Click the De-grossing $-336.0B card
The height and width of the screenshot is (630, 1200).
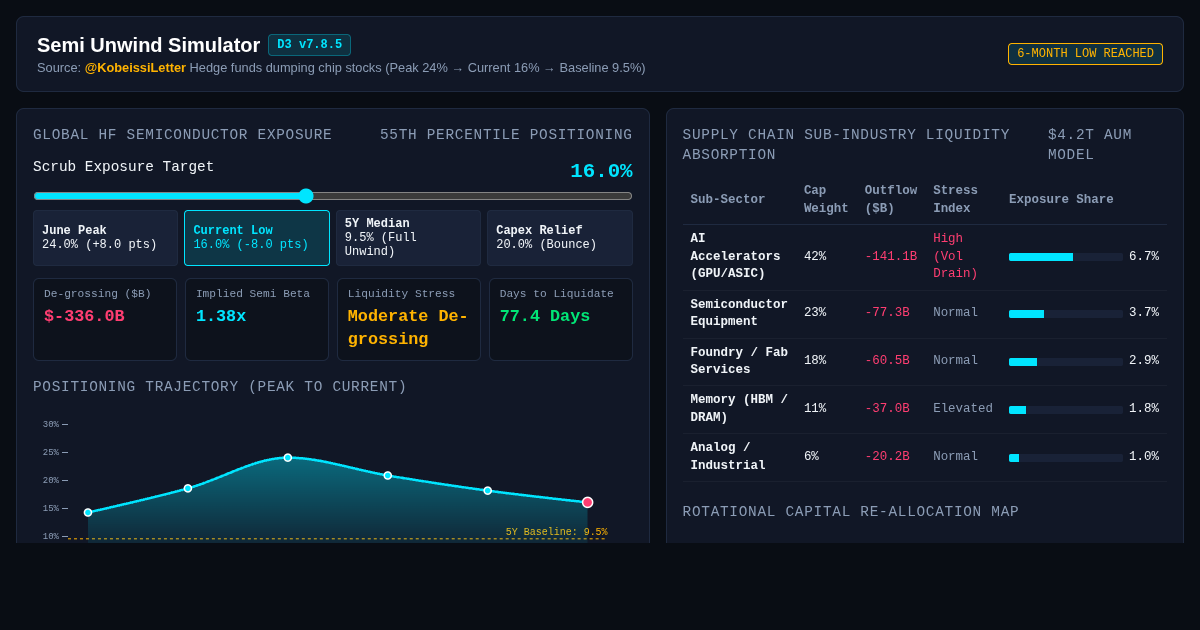[105, 319]
